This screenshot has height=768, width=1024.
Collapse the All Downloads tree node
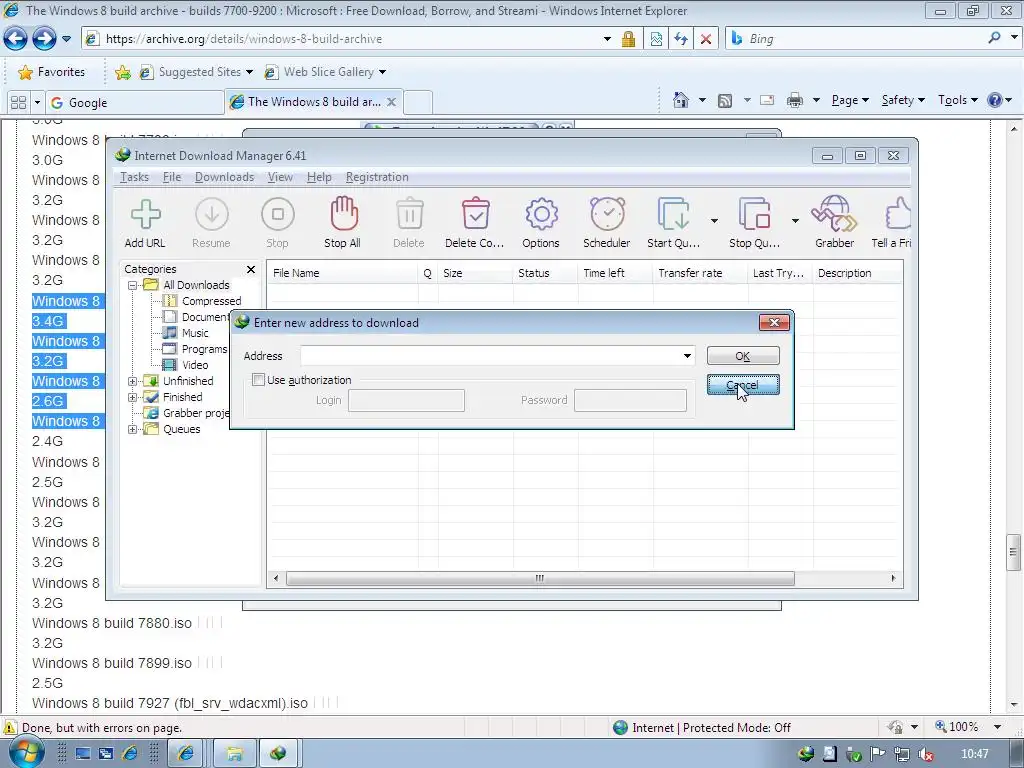click(x=133, y=285)
